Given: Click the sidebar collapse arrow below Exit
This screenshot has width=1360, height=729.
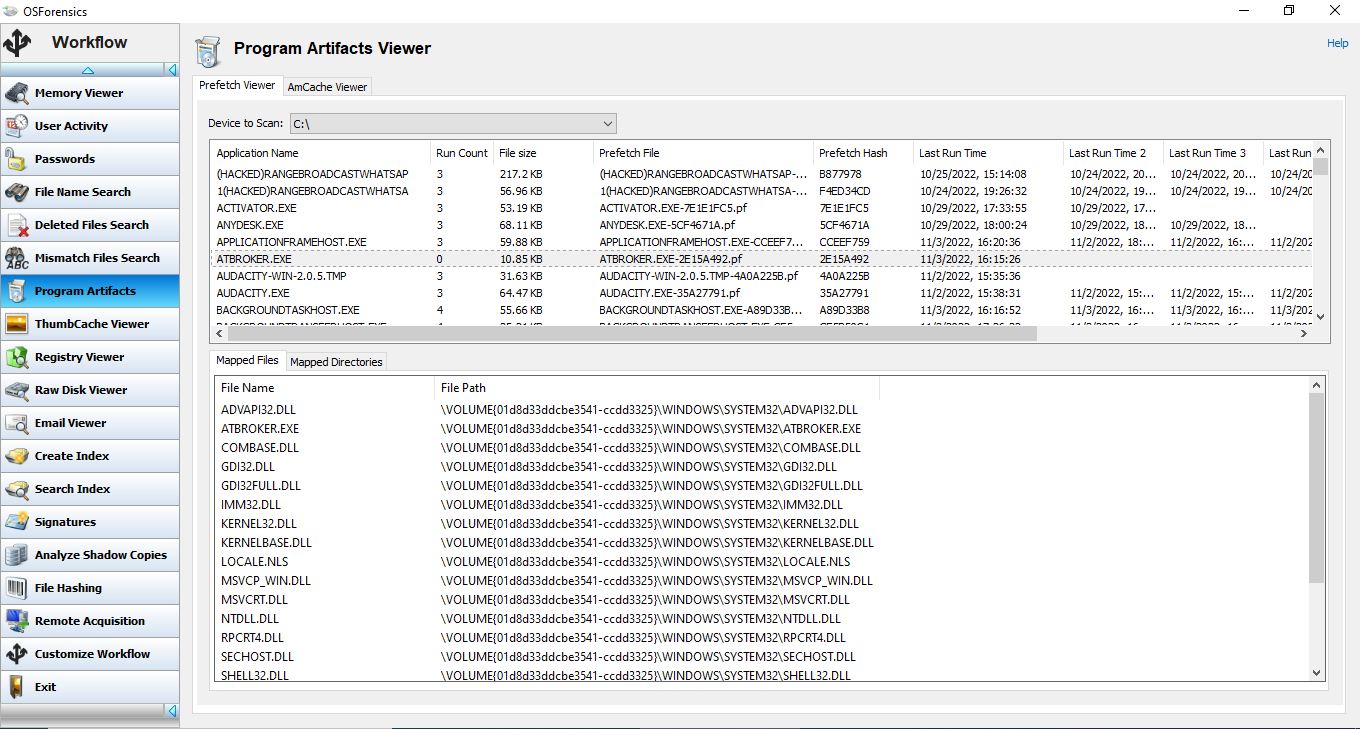Looking at the screenshot, I should coord(172,711).
